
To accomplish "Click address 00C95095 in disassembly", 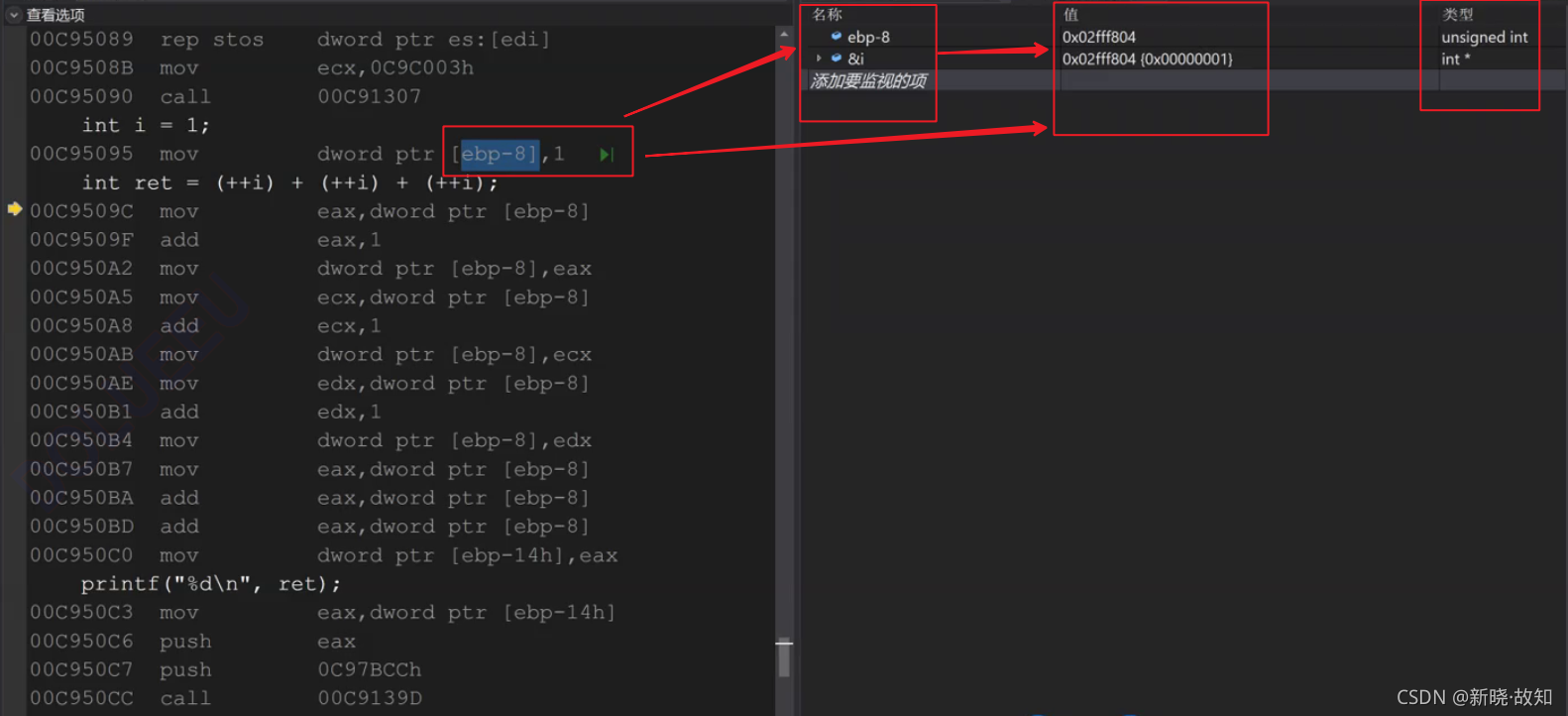I will click(x=81, y=154).
